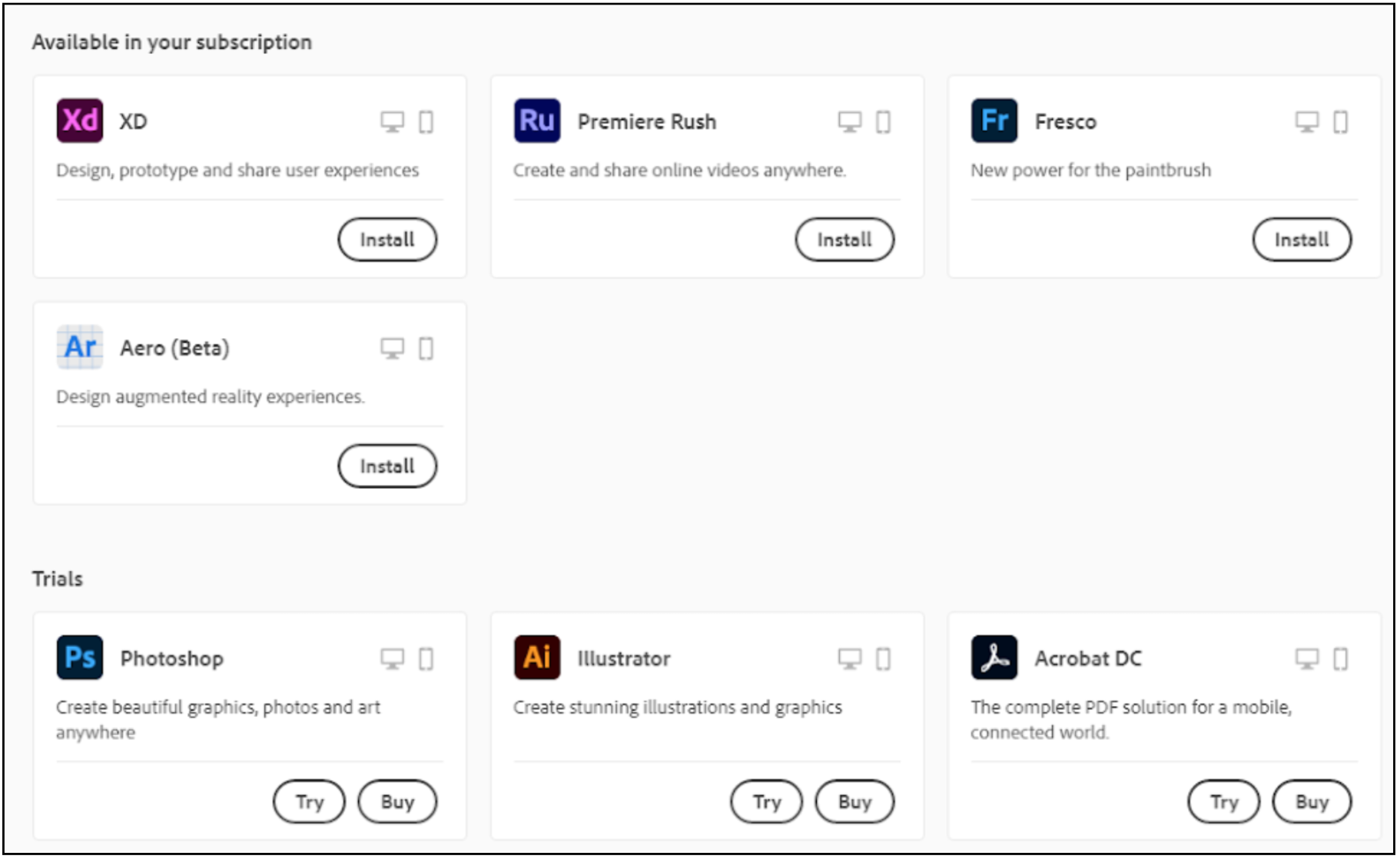
Task: Click the XD app icon
Action: click(x=80, y=121)
